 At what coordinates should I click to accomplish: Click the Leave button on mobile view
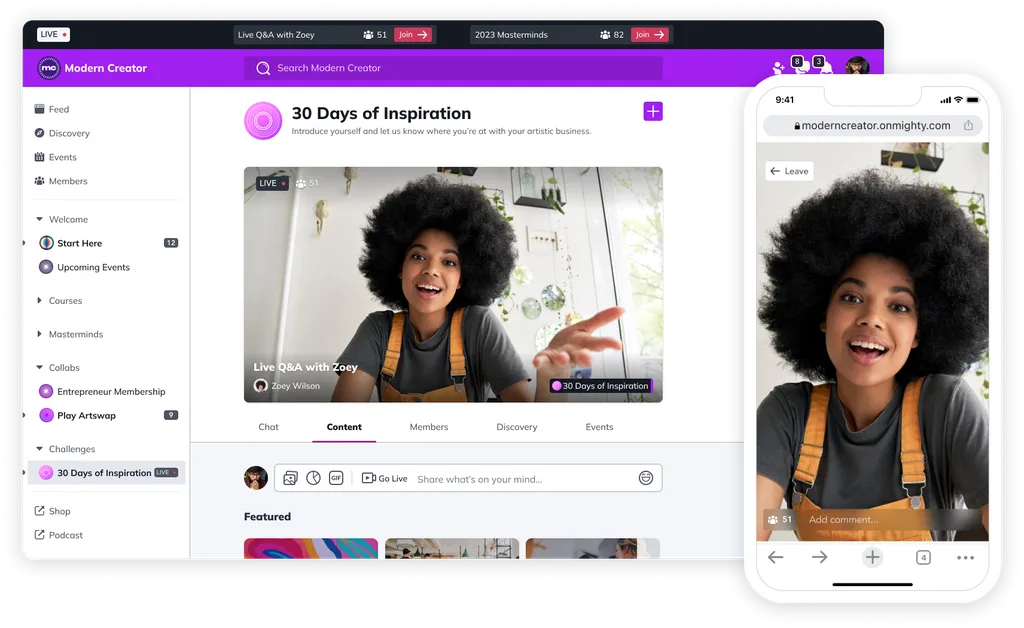(x=789, y=170)
